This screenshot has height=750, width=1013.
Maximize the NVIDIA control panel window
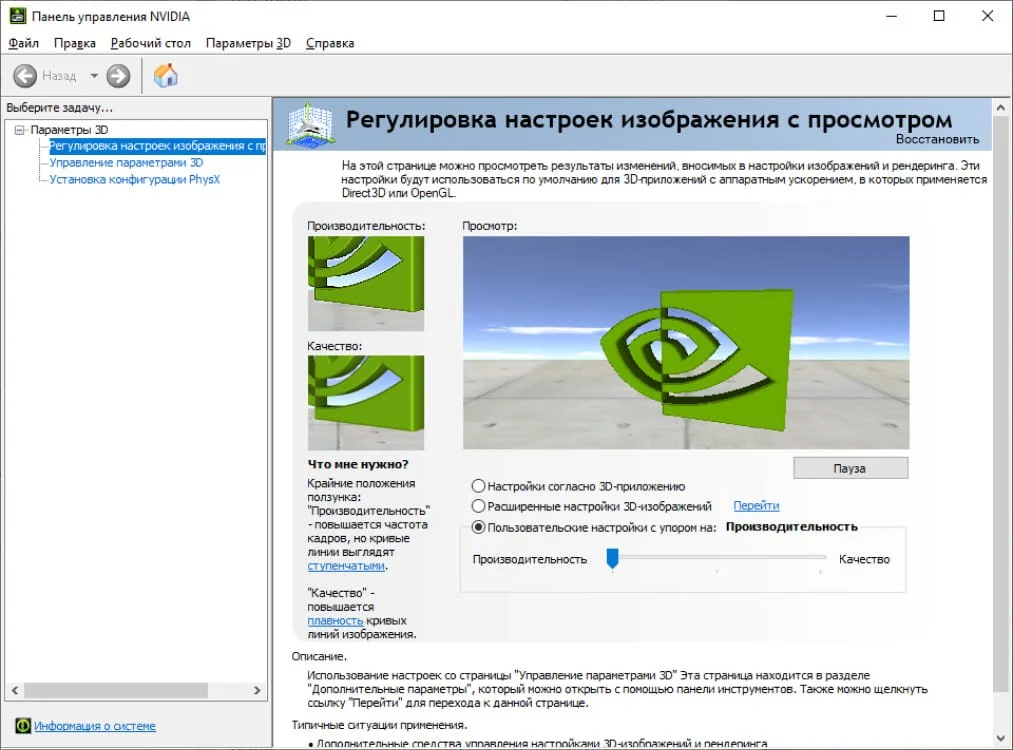(x=939, y=16)
